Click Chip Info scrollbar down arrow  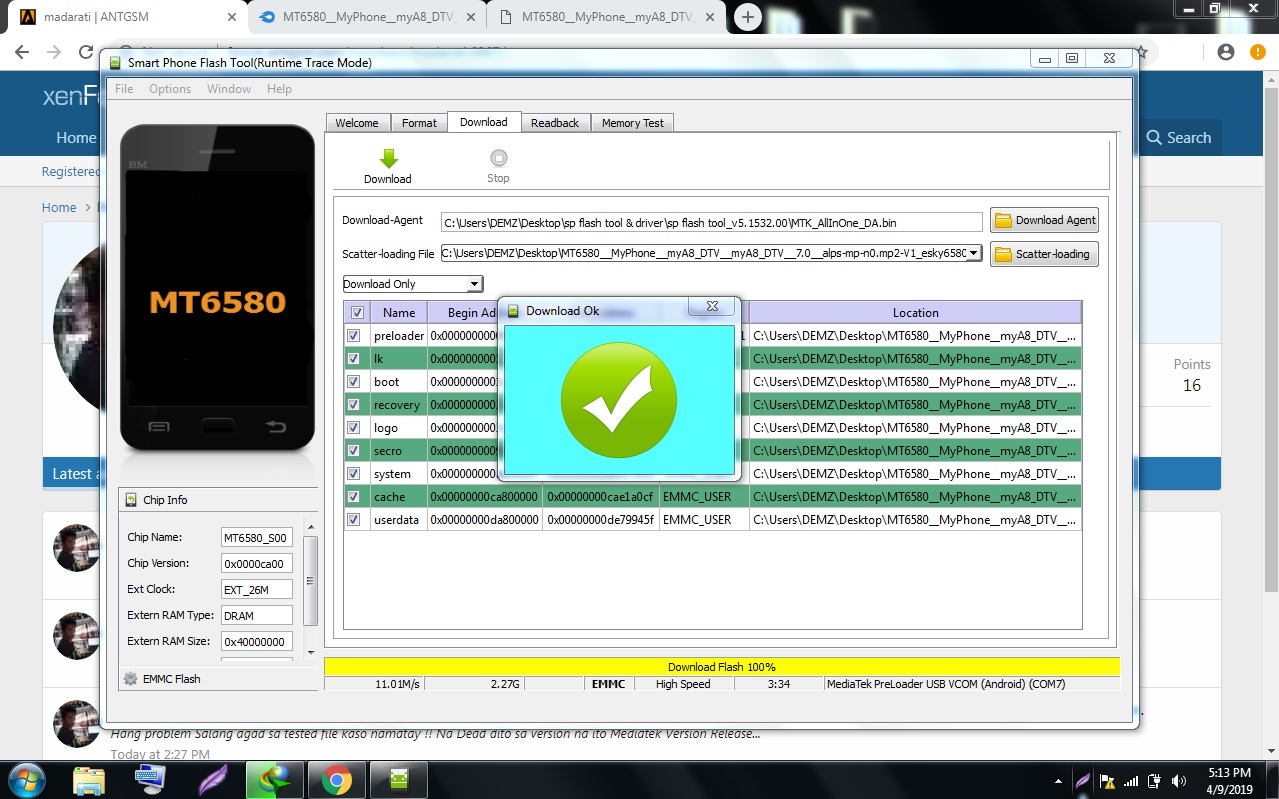(311, 653)
